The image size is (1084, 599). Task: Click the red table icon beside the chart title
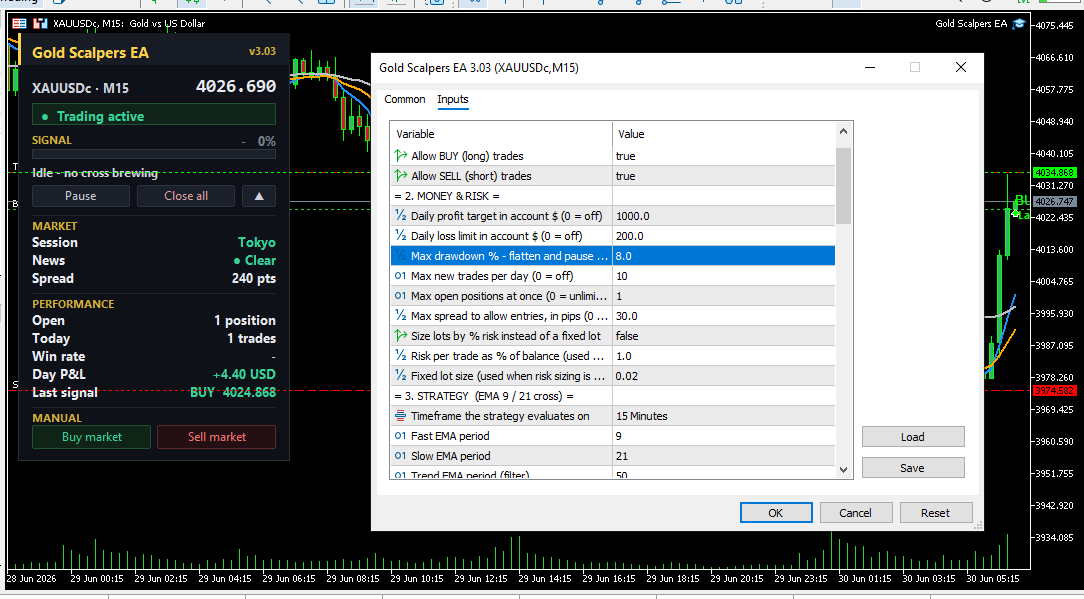point(19,24)
